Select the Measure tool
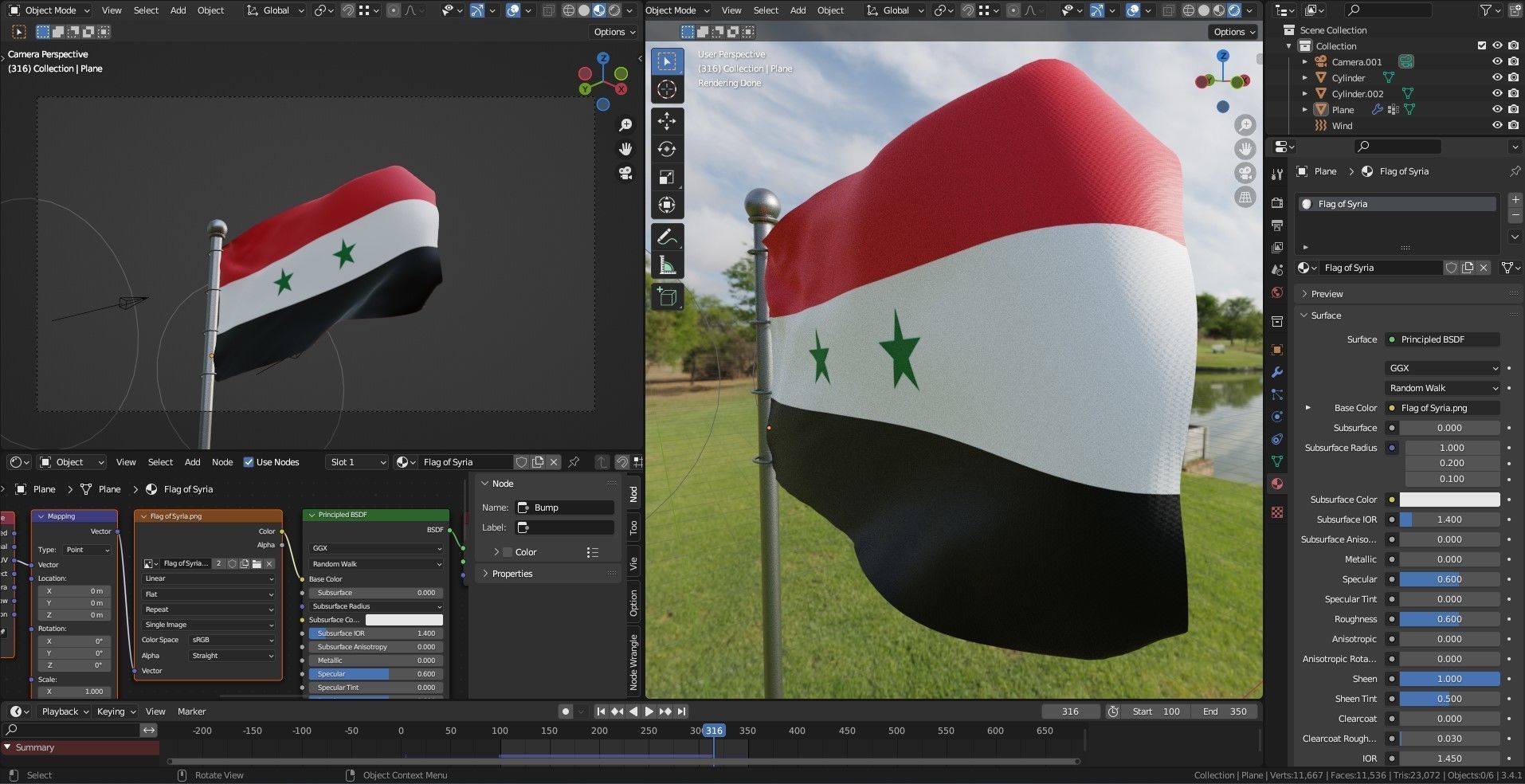 click(667, 265)
